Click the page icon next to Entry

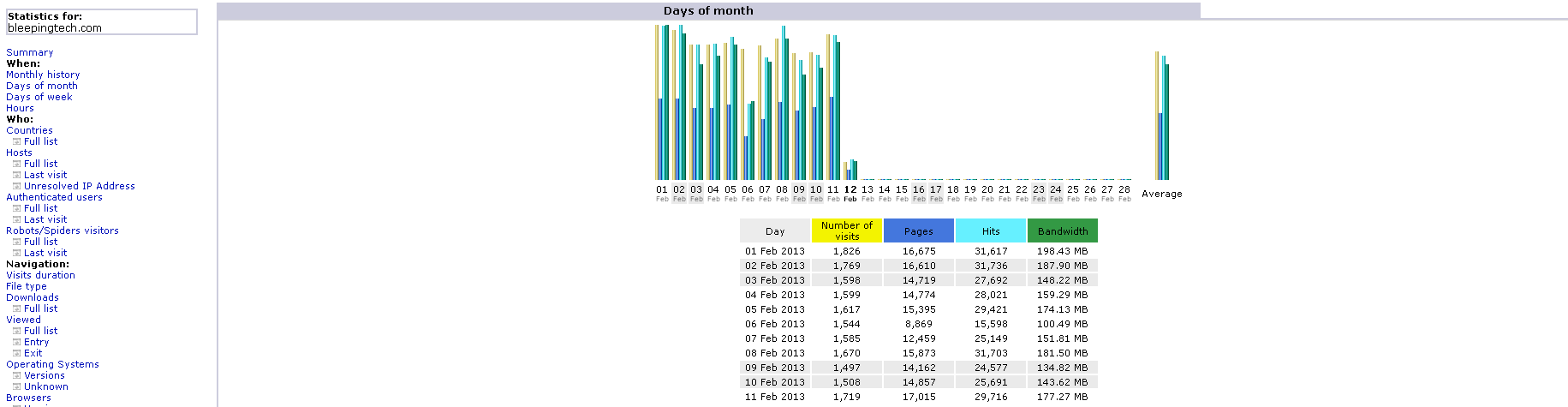pyautogui.click(x=16, y=342)
